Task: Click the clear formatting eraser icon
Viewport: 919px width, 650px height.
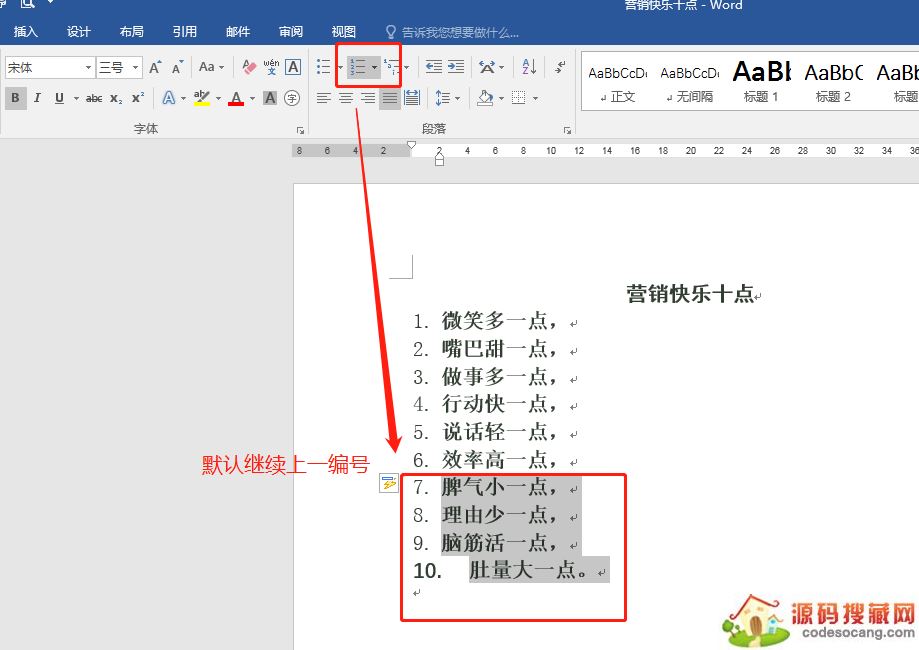Action: (249, 67)
